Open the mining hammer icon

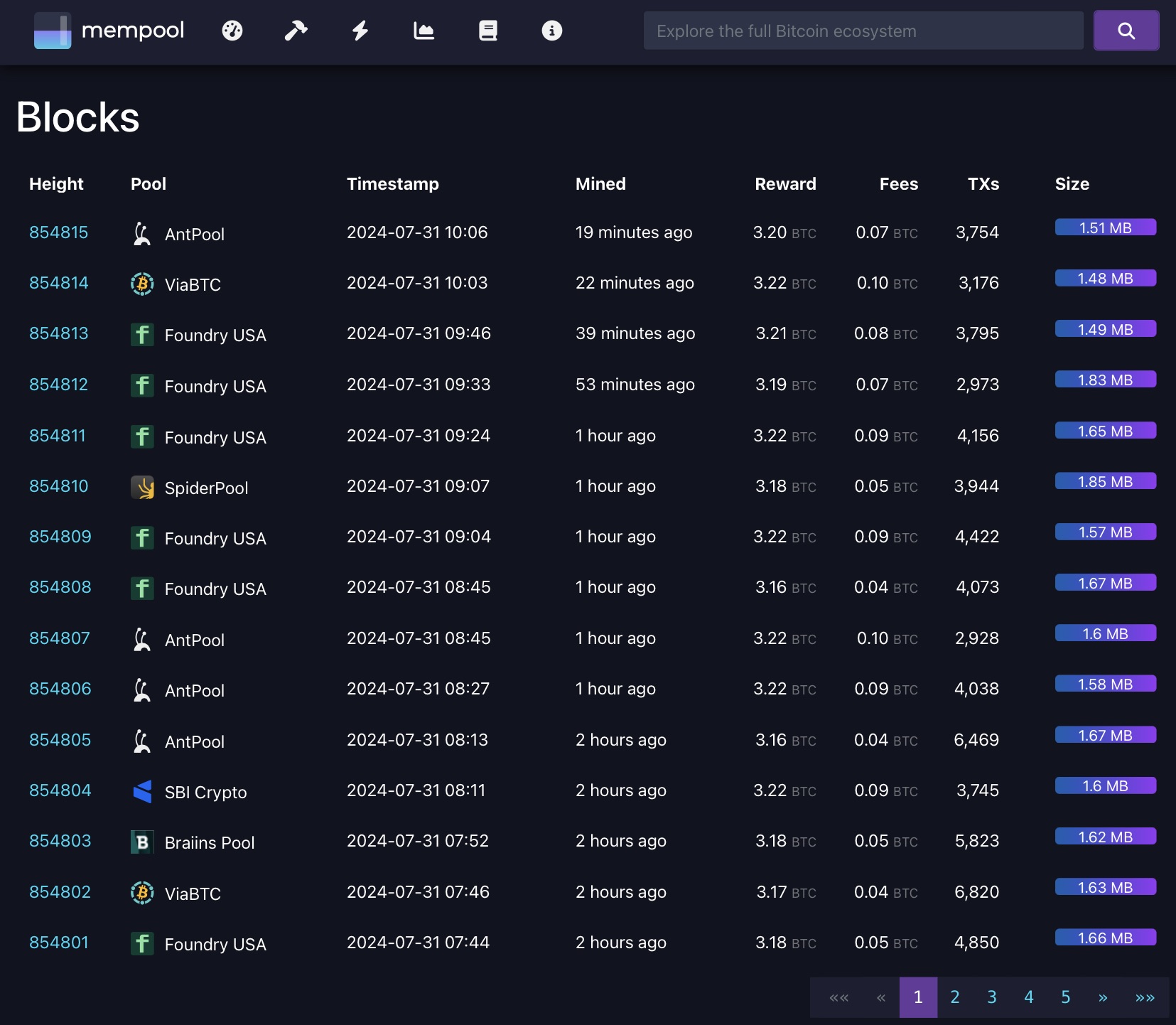pyautogui.click(x=296, y=31)
